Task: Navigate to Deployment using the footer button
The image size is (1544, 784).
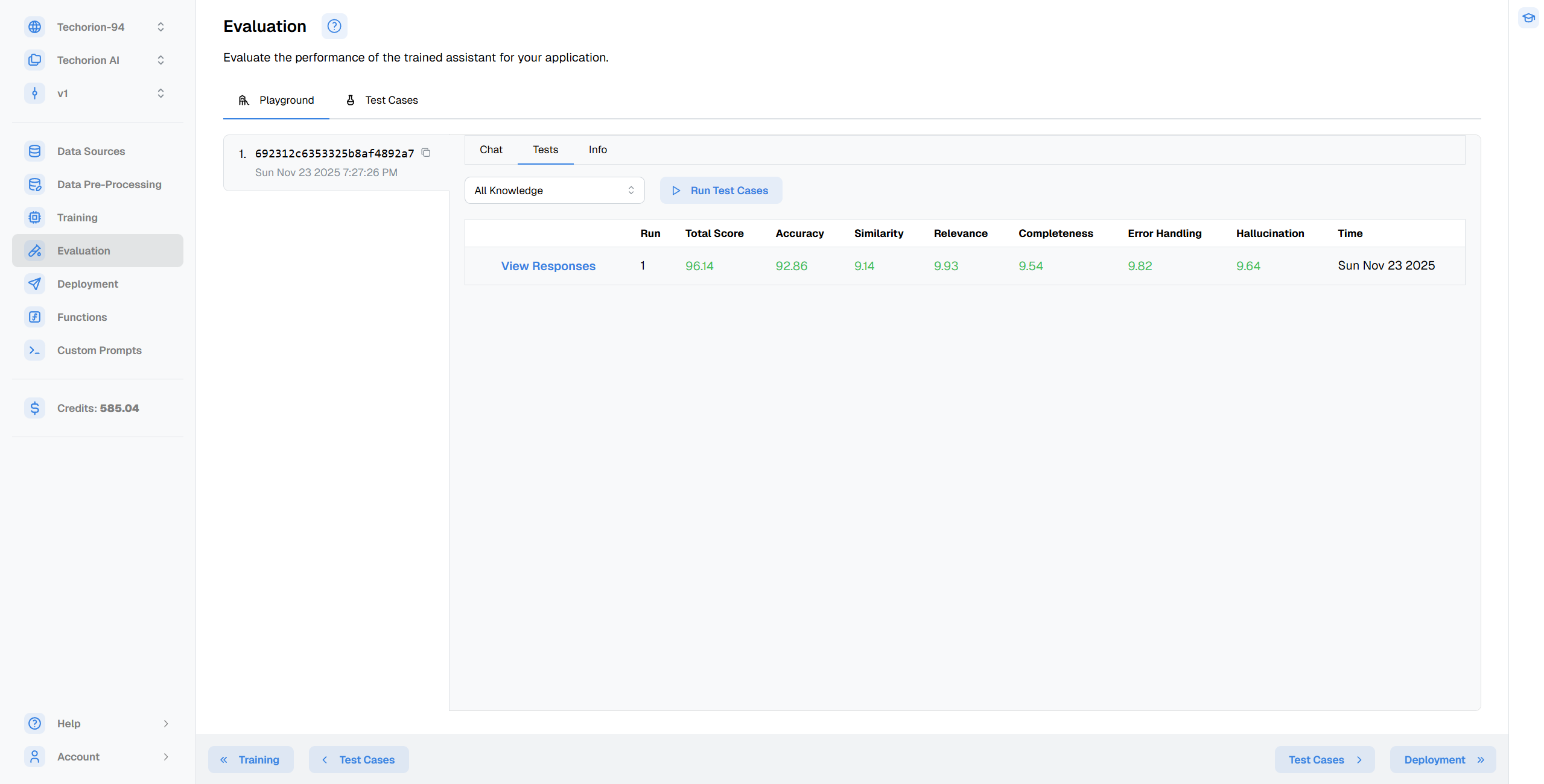Action: pos(1443,759)
